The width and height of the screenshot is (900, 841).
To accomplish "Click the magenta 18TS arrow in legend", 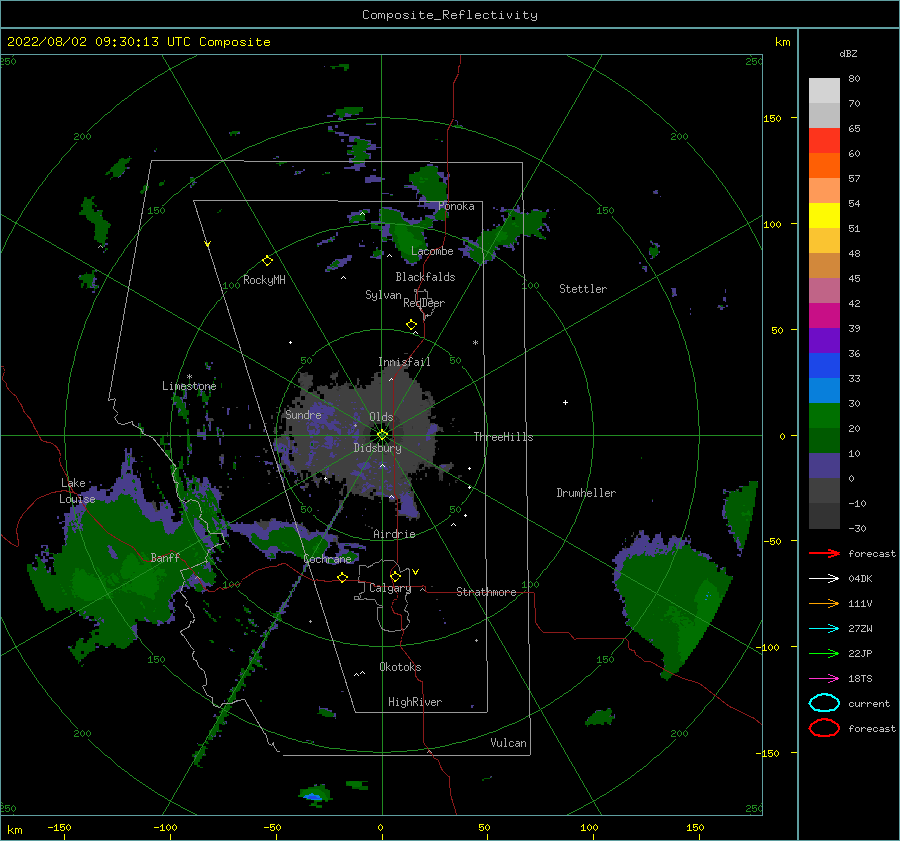I will pos(824,679).
